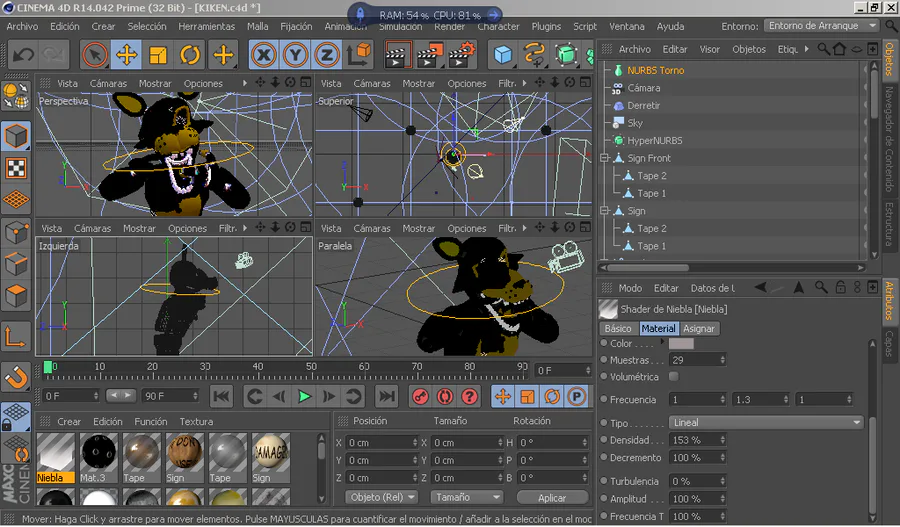This screenshot has height=527, width=900.
Task: Expand the Color parameter arrow
Action: tap(663, 342)
